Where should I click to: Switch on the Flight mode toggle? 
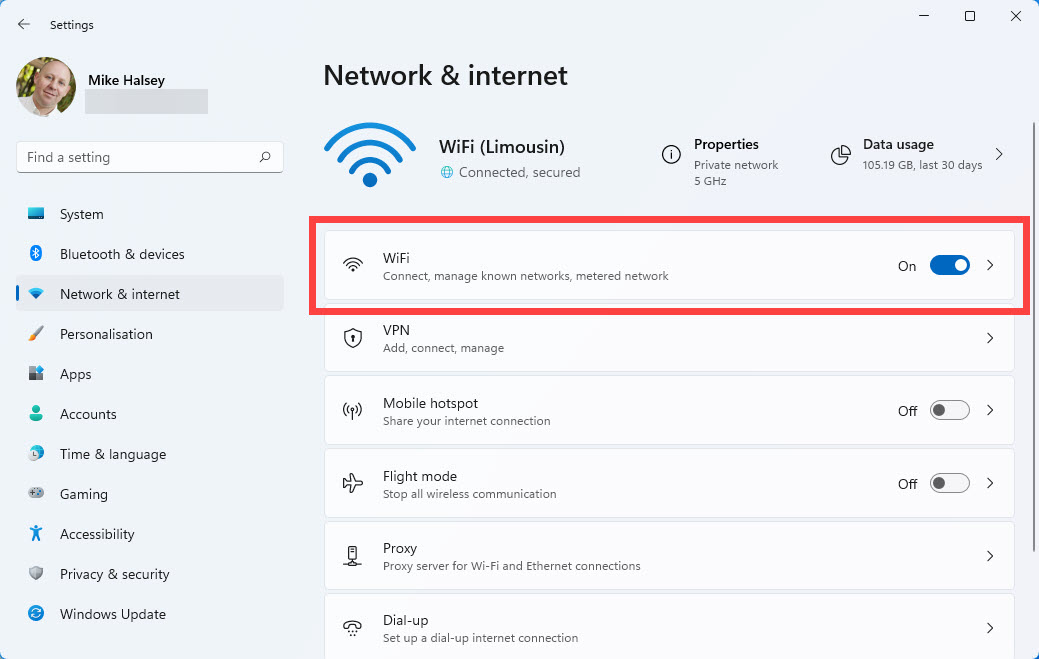[949, 483]
